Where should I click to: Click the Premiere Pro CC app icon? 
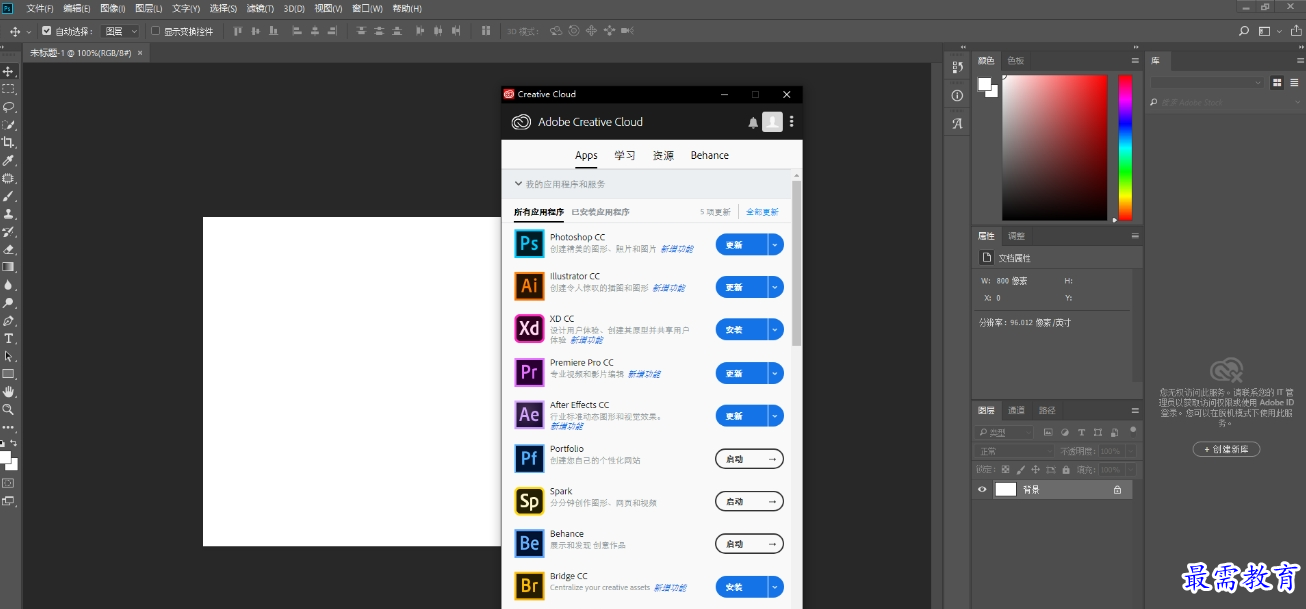point(529,373)
